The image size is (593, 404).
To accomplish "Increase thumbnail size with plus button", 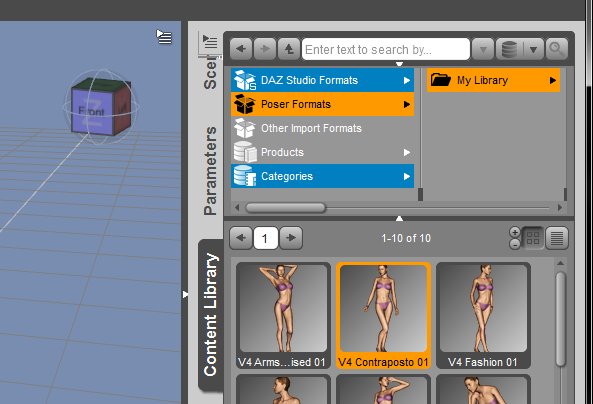I will [515, 232].
